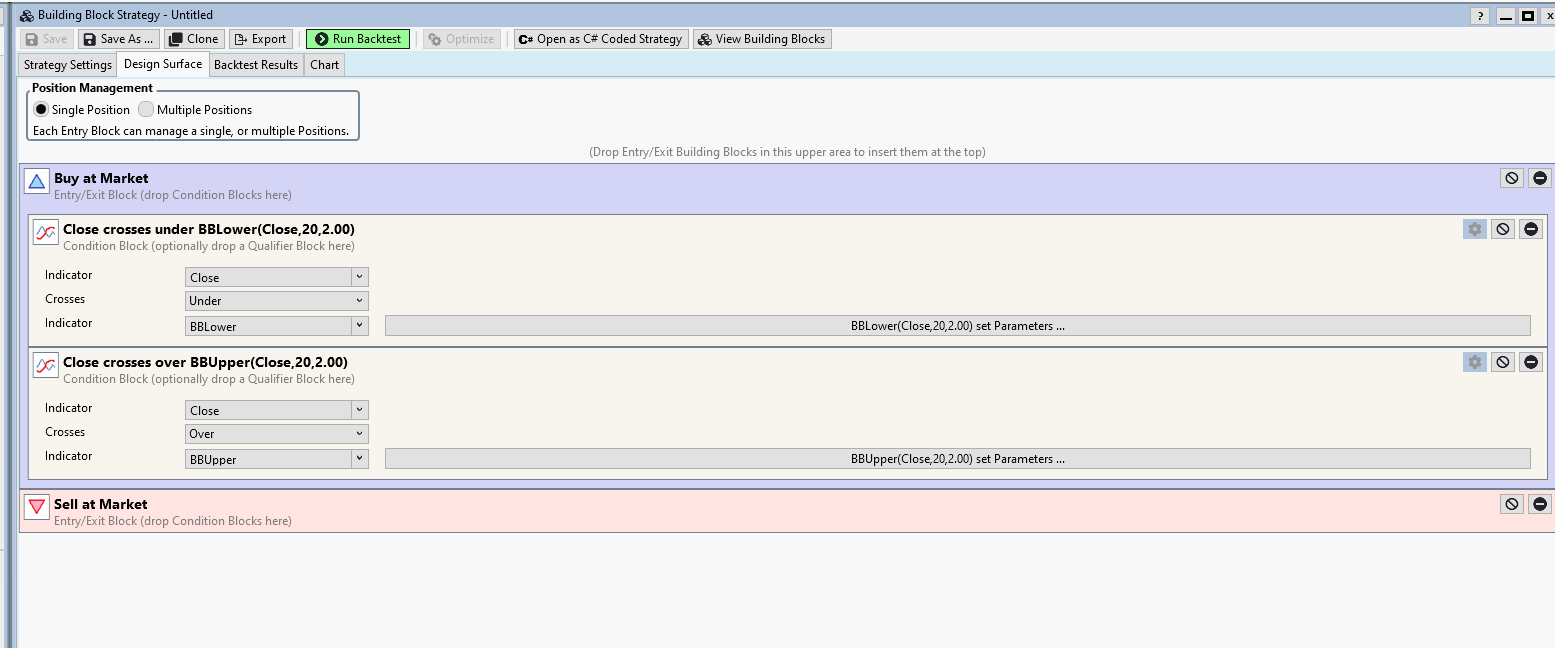Image resolution: width=1555 pixels, height=648 pixels.
Task: Disable the Close crosses over BBUpper condition
Action: [1502, 362]
